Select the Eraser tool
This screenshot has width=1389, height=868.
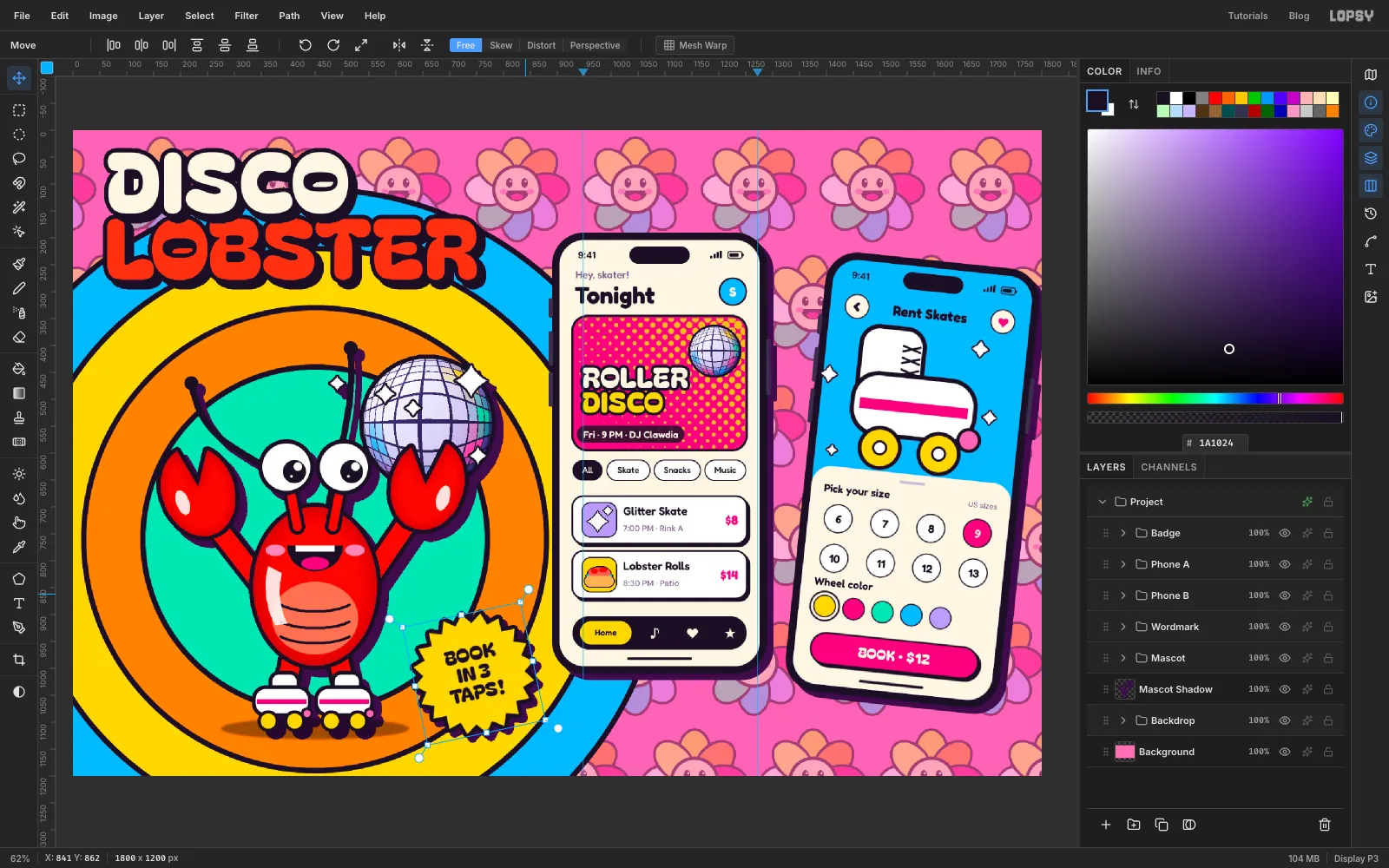[x=19, y=337]
